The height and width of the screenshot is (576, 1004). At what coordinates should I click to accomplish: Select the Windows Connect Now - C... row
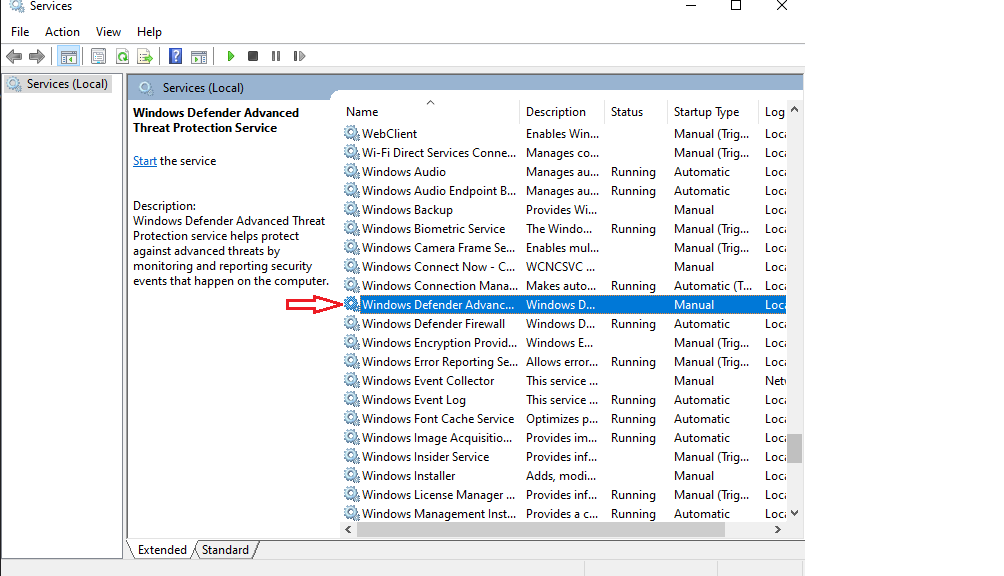tap(565, 266)
